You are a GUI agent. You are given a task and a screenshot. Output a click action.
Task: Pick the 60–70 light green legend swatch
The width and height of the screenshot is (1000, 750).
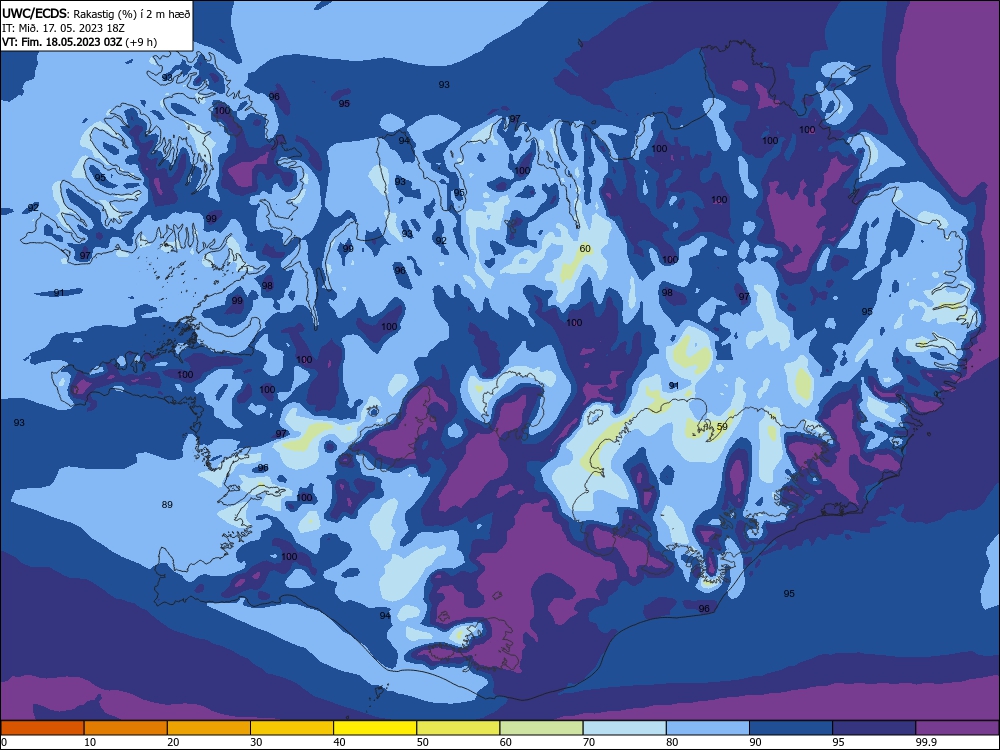tap(541, 728)
